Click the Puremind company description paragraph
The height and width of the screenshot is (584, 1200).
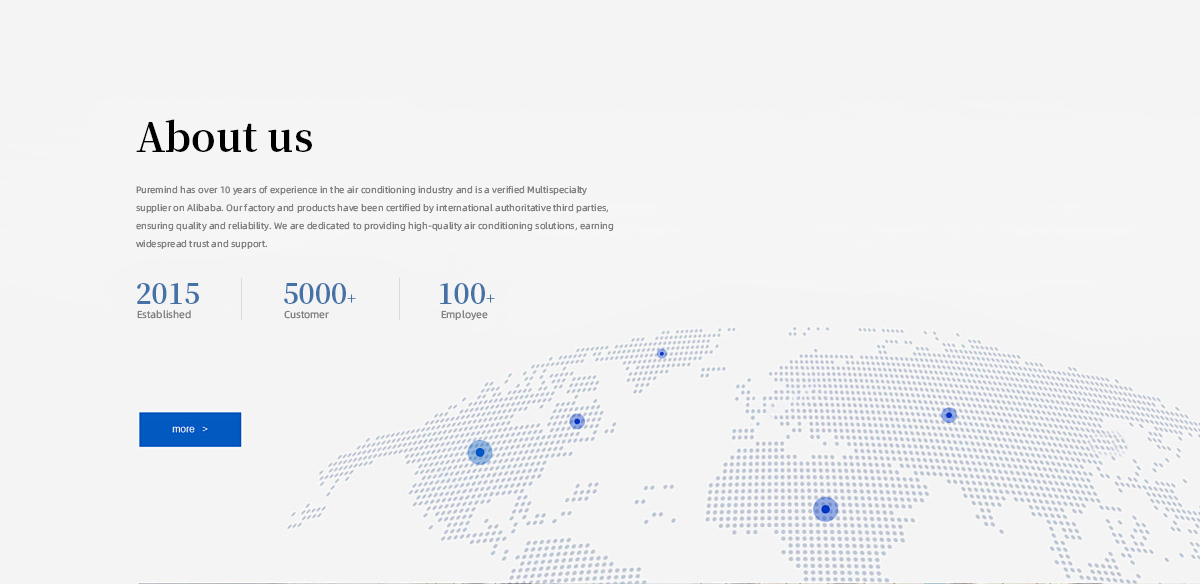click(375, 216)
